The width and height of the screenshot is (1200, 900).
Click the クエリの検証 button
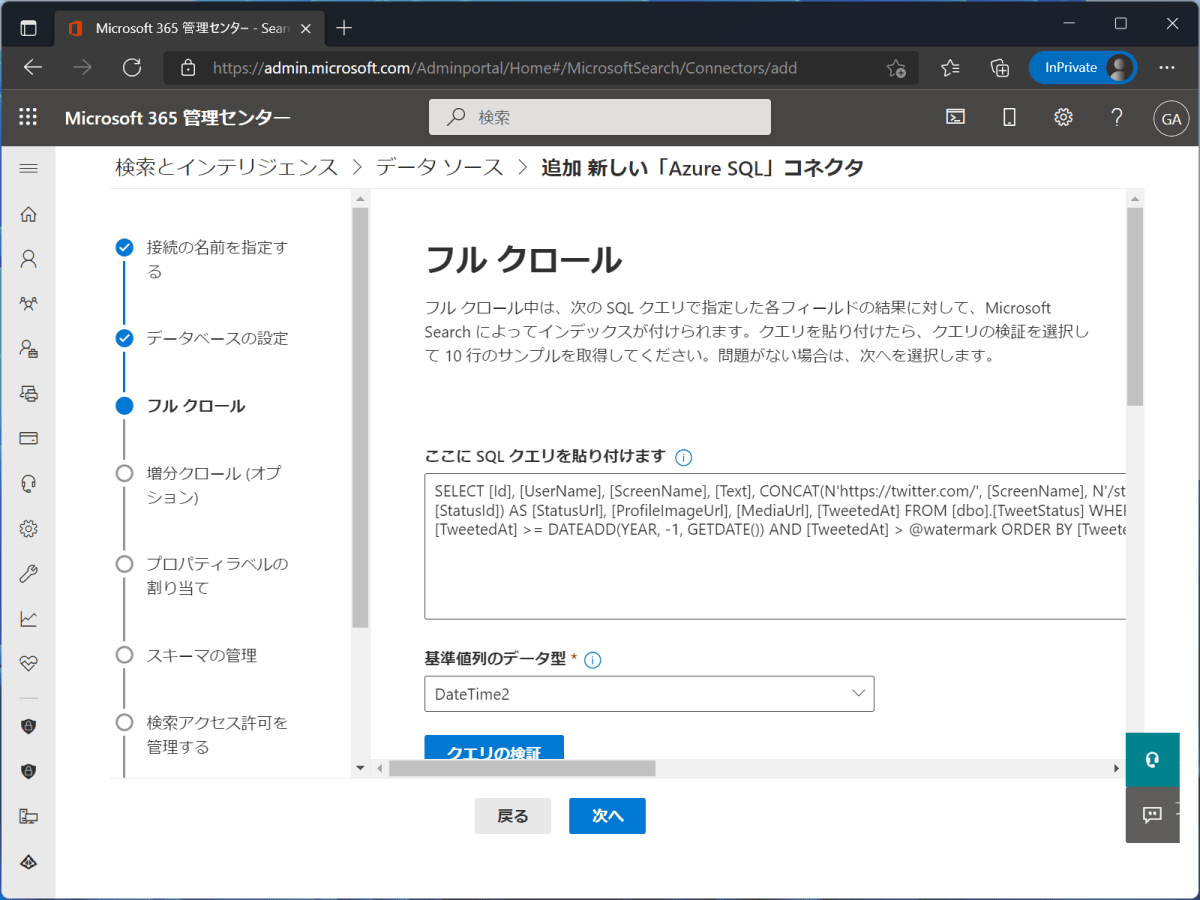pyautogui.click(x=494, y=748)
